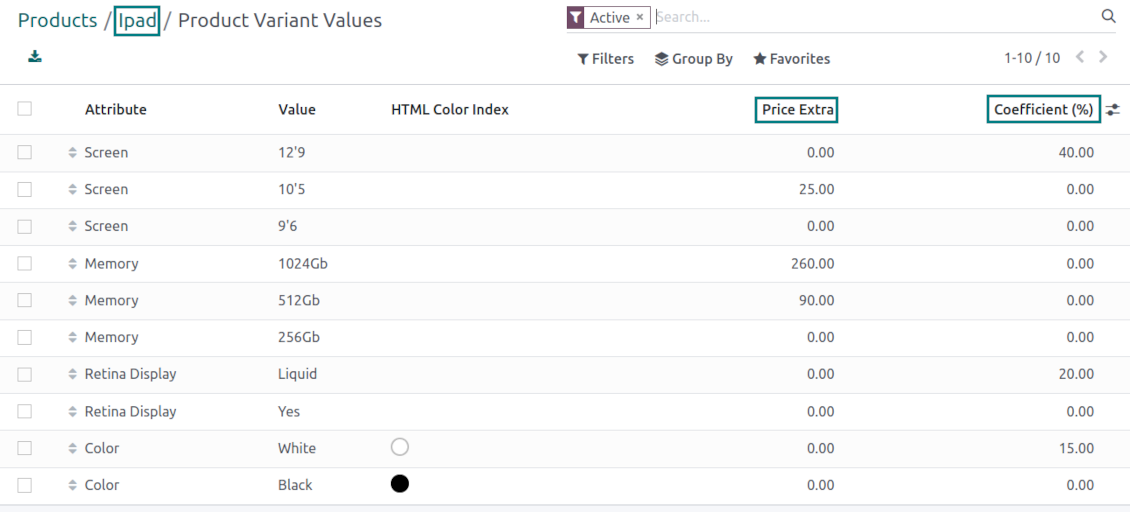Click the 90.00 price extra cell

coord(816,301)
